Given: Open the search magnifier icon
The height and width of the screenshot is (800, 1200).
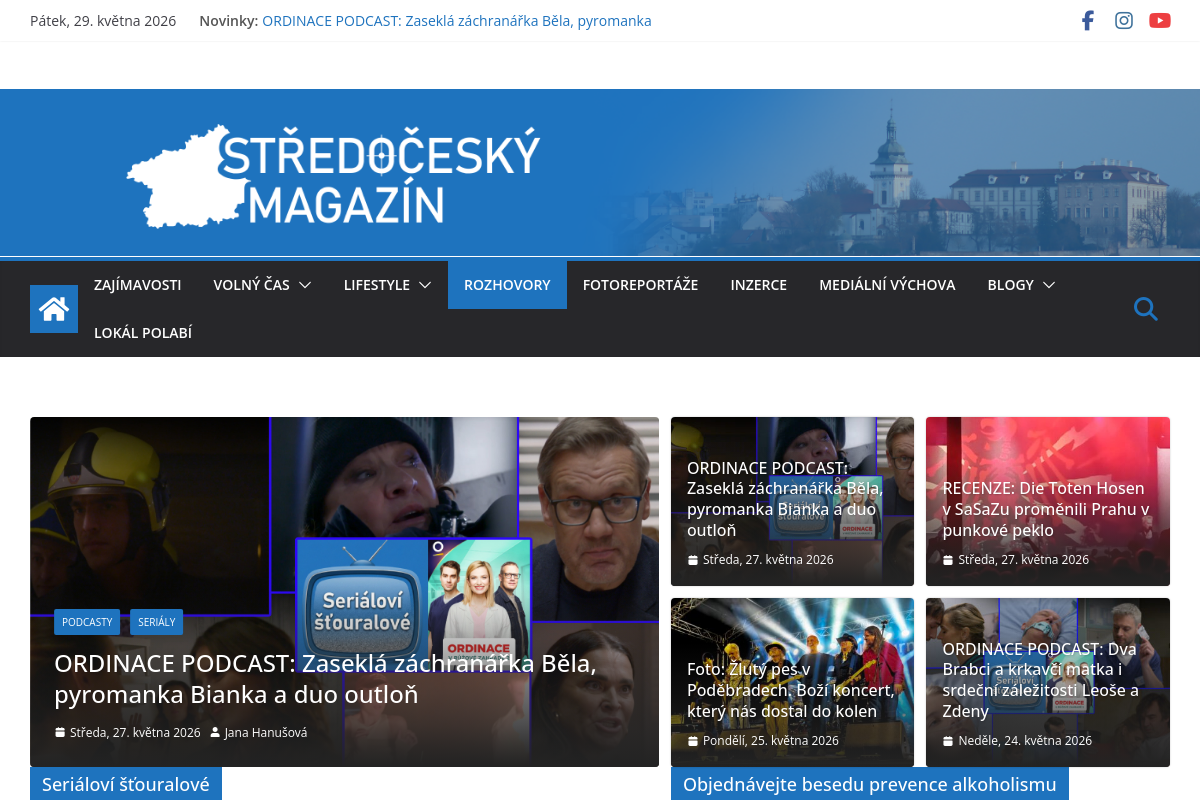Looking at the screenshot, I should pos(1146,309).
